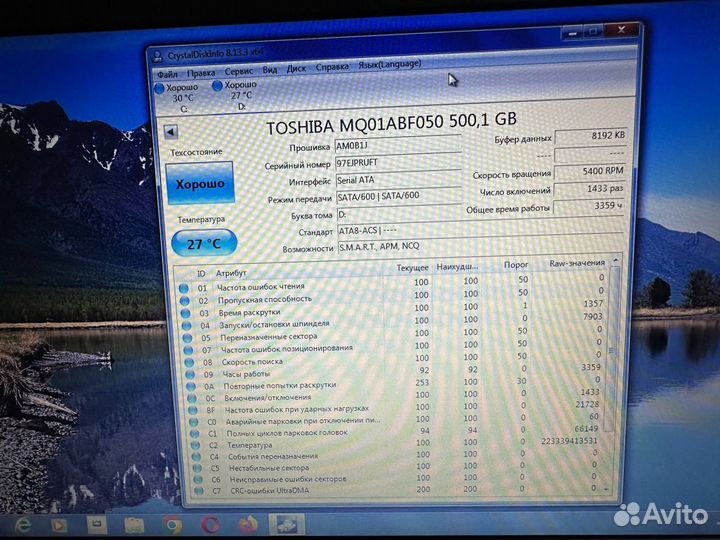The height and width of the screenshot is (540, 720).
Task: Open the Сервис menu
Action: [238, 72]
